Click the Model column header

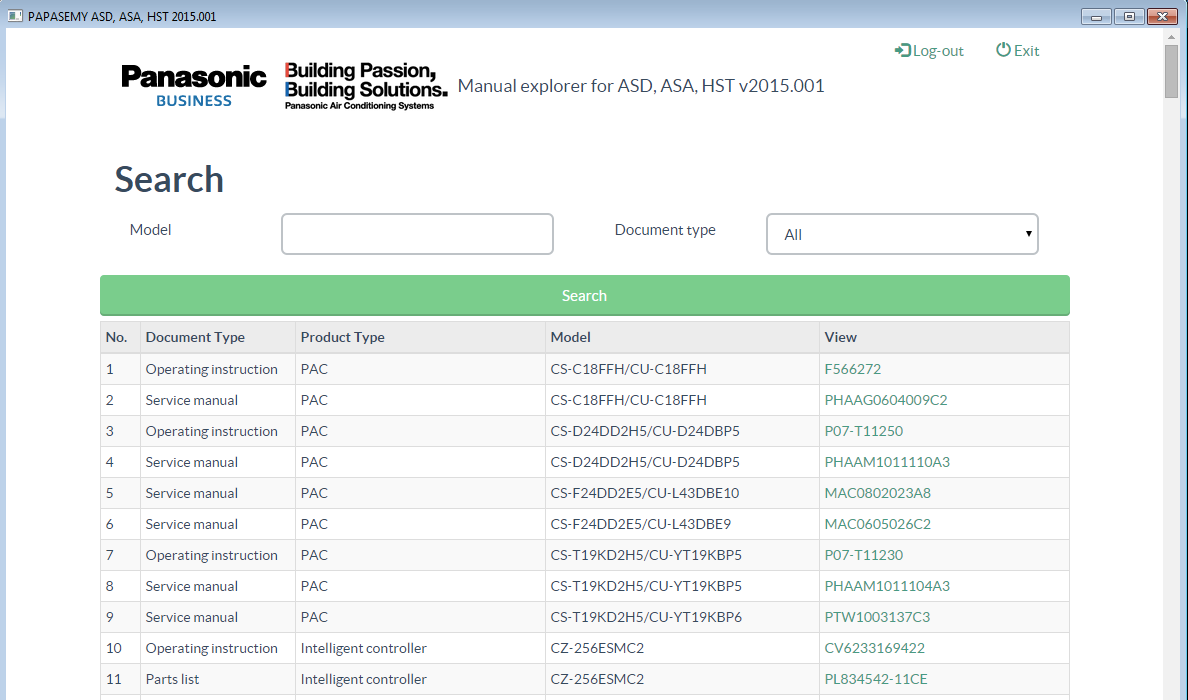(x=570, y=337)
